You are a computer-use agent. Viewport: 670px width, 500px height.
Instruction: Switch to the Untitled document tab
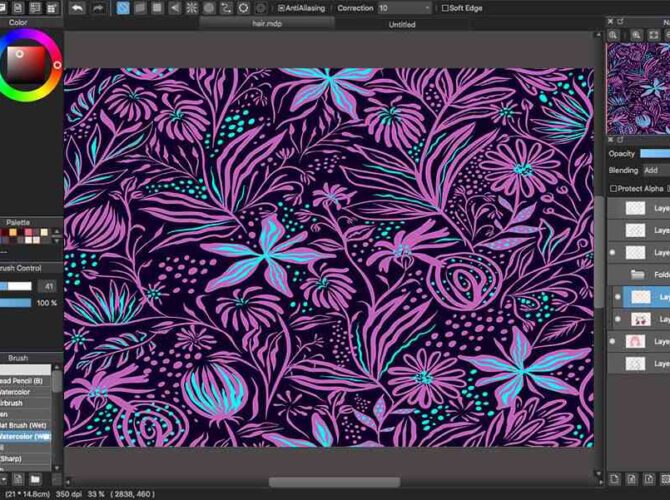402,24
